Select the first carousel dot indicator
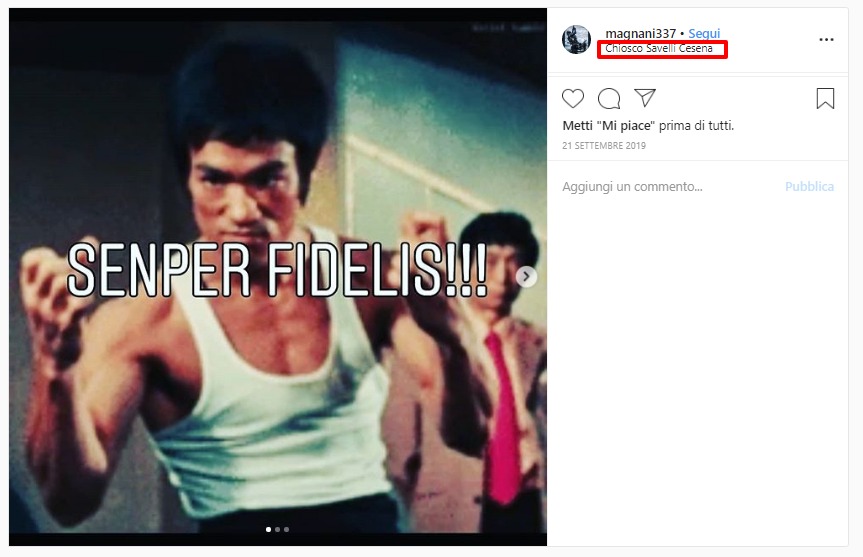Screen dimensions: 863x557 tap(268, 529)
